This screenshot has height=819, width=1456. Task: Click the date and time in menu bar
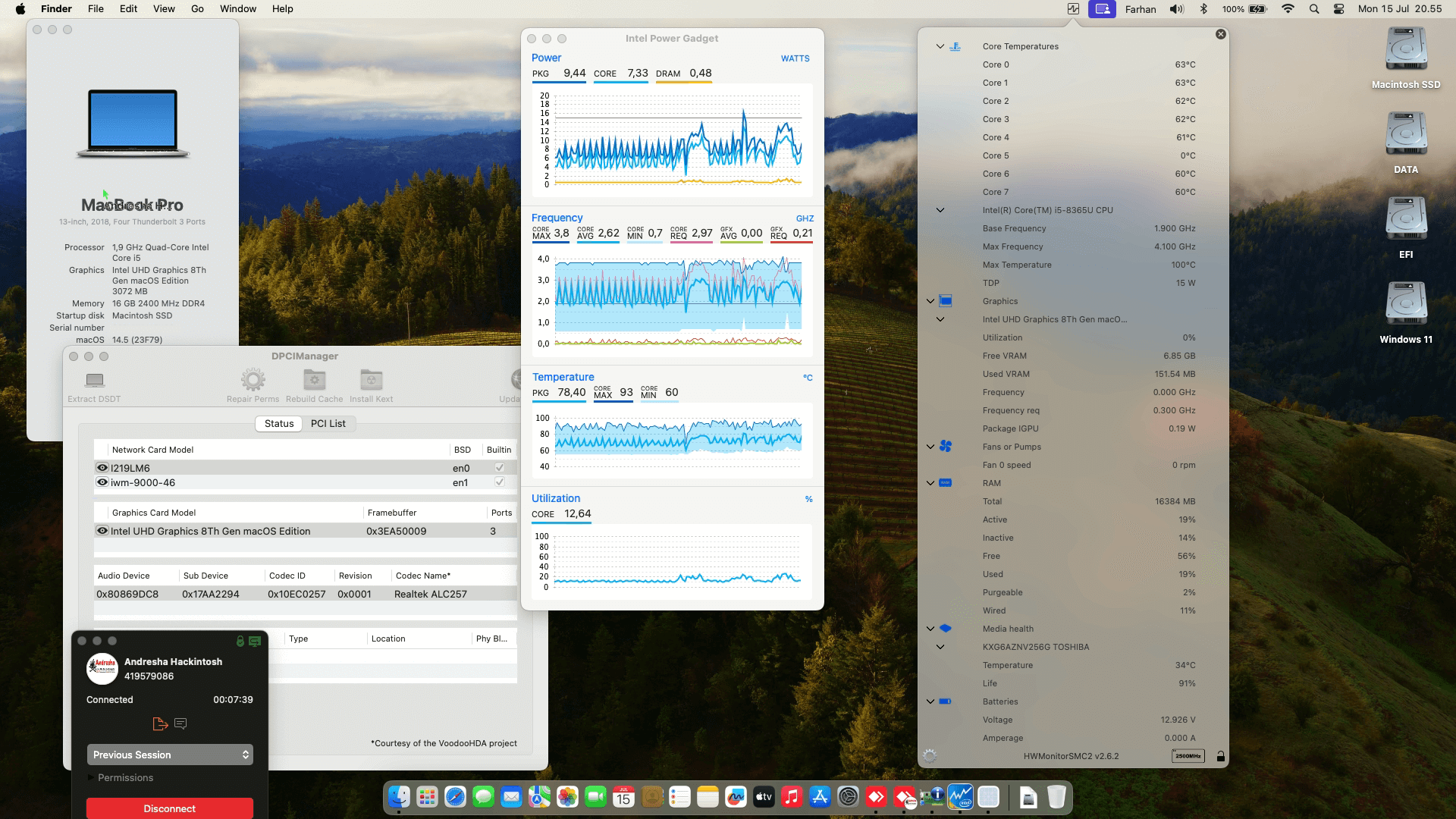1400,9
